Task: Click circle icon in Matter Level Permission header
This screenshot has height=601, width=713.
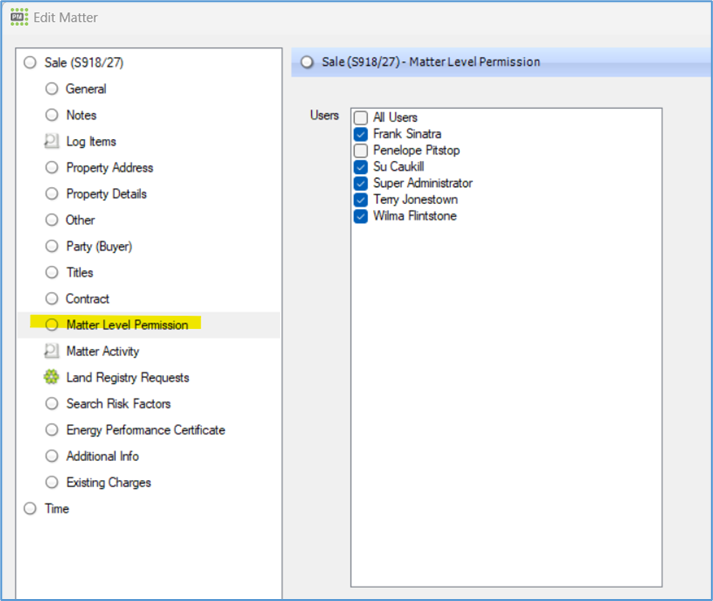Action: [307, 62]
